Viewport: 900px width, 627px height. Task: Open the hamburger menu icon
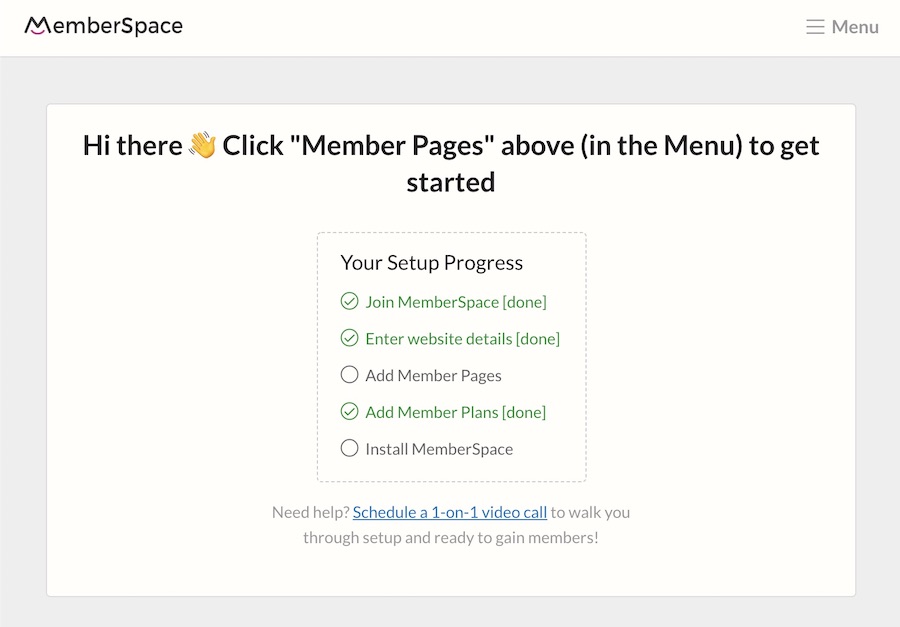coord(815,27)
